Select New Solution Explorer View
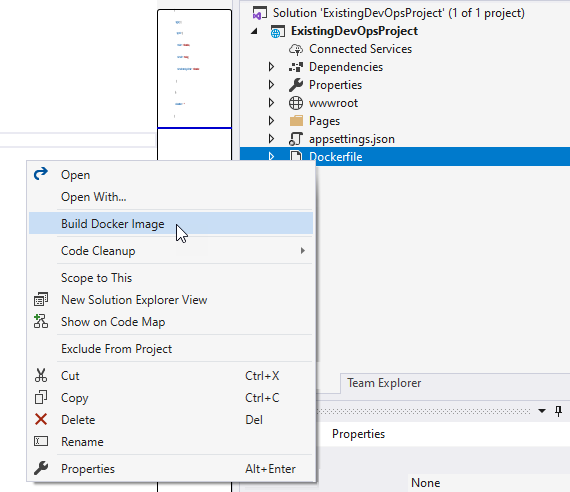 click(171, 300)
